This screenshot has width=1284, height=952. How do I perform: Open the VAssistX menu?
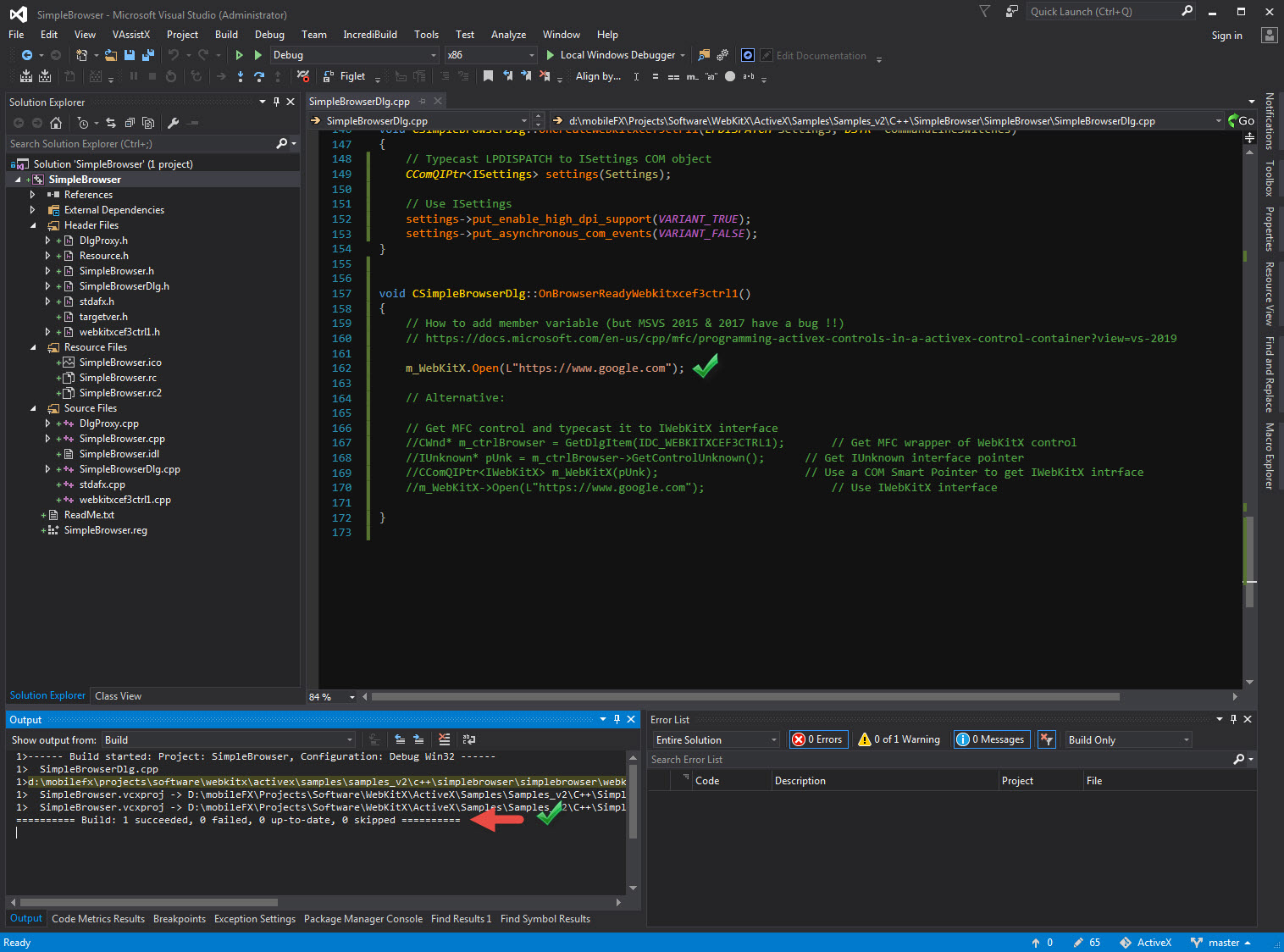click(x=131, y=35)
